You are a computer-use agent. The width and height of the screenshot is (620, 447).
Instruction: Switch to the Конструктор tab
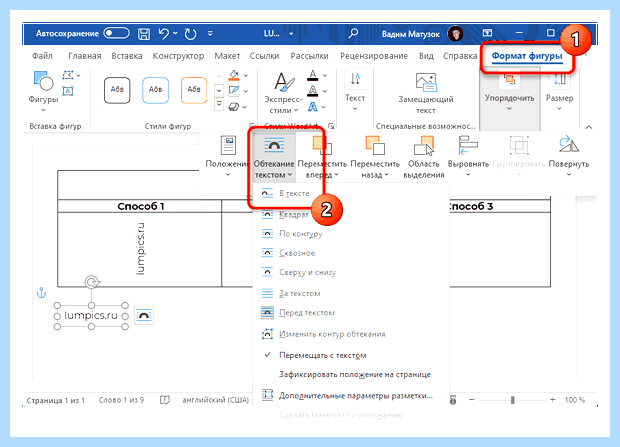(x=178, y=56)
